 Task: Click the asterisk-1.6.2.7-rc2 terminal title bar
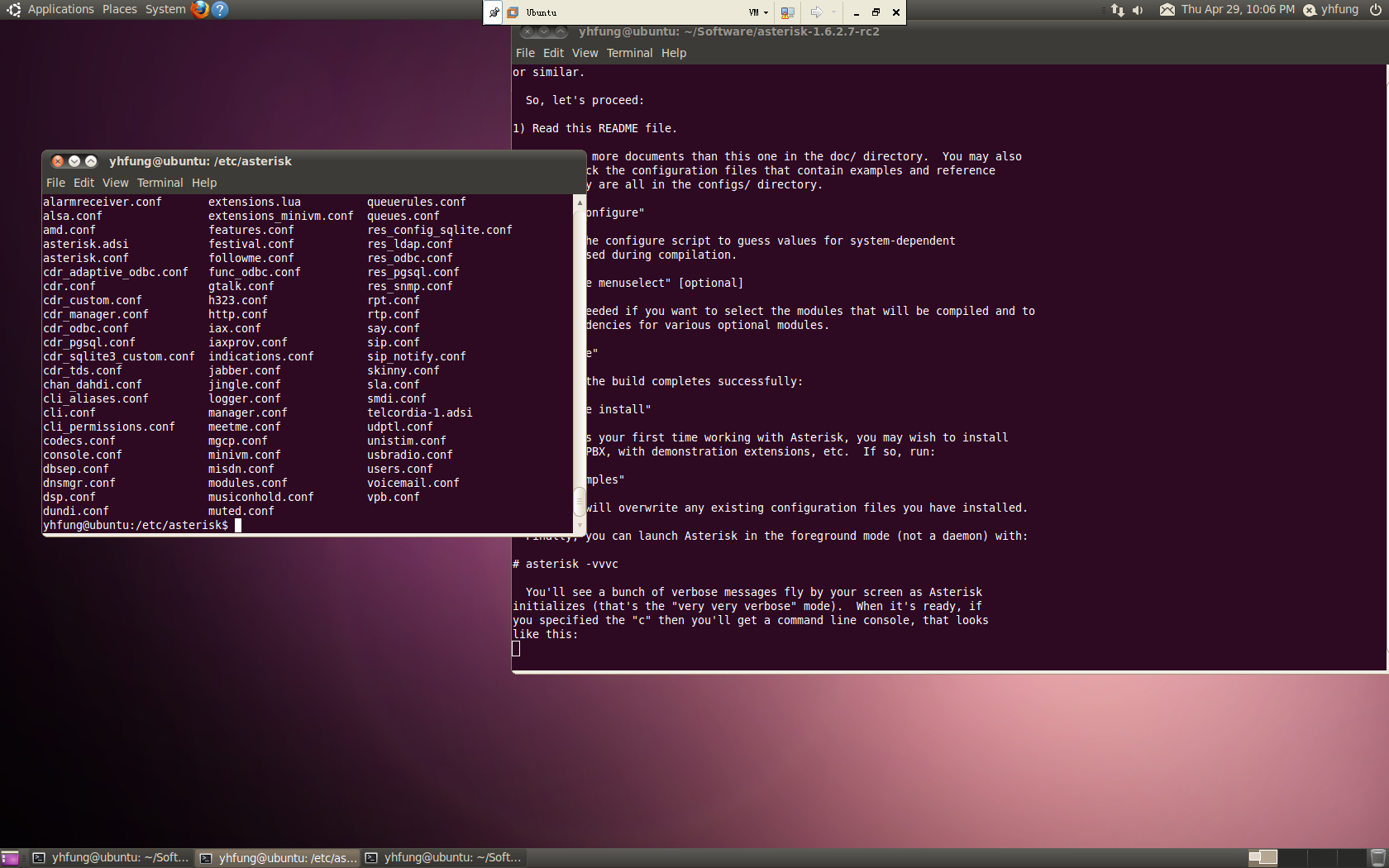tap(951, 32)
